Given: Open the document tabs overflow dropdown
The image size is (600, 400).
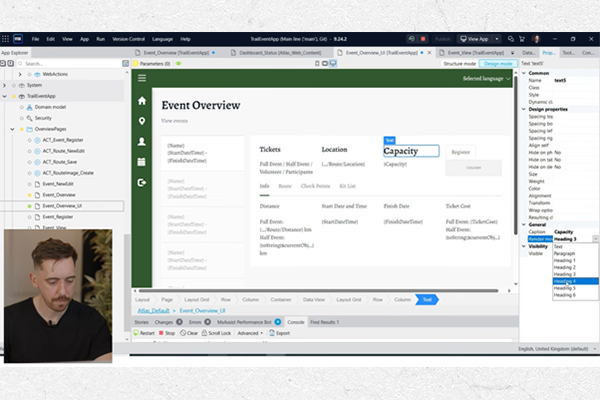Looking at the screenshot, I should [512, 53].
